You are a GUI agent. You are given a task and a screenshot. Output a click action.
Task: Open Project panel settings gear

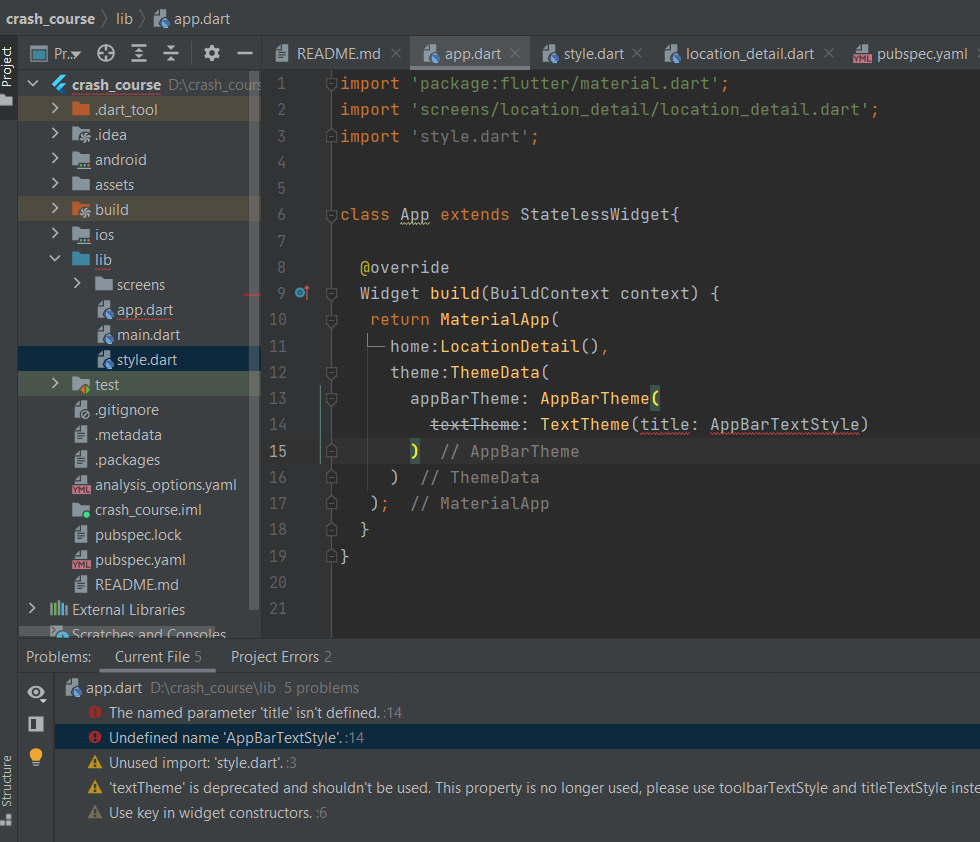(x=211, y=54)
